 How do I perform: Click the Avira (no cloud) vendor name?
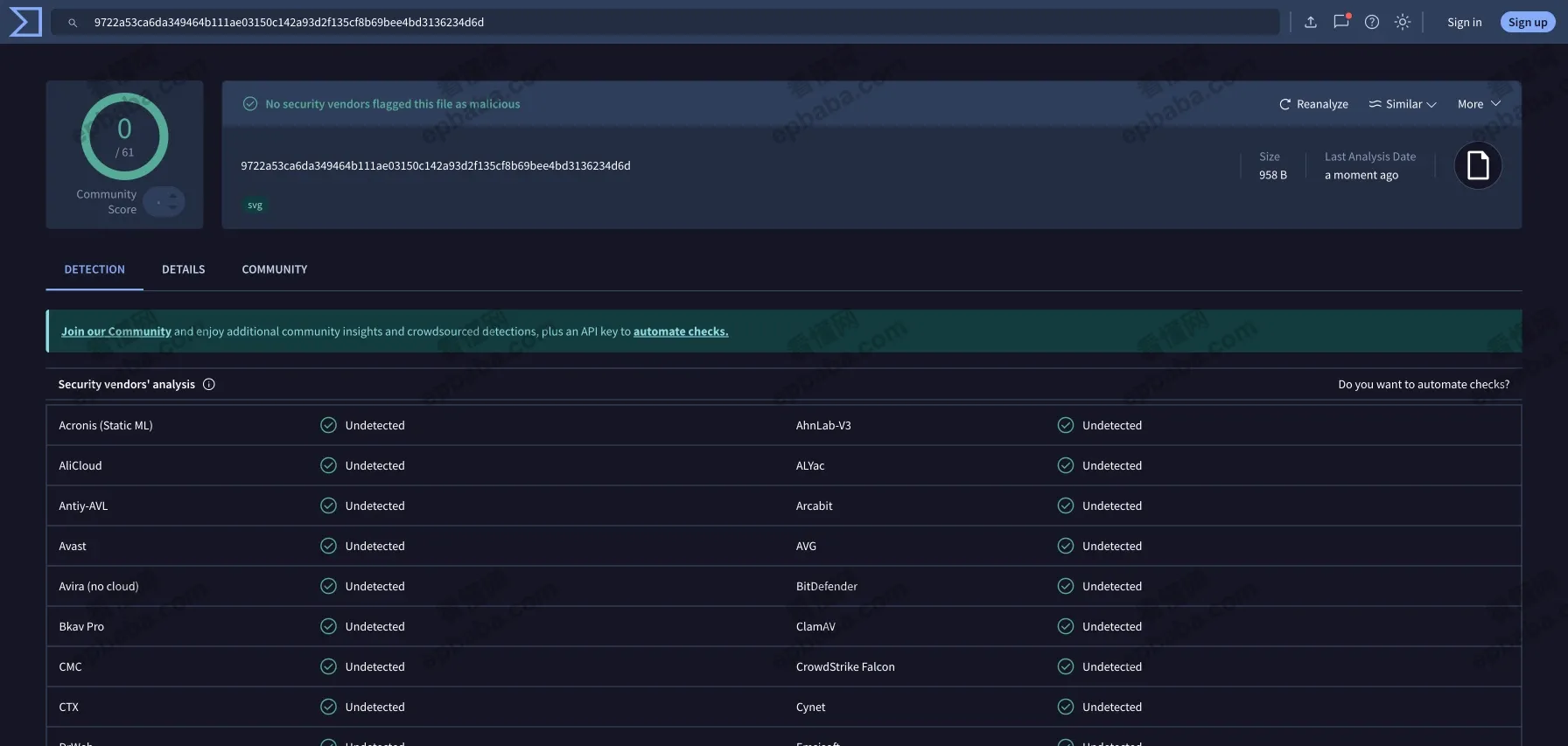(99, 586)
